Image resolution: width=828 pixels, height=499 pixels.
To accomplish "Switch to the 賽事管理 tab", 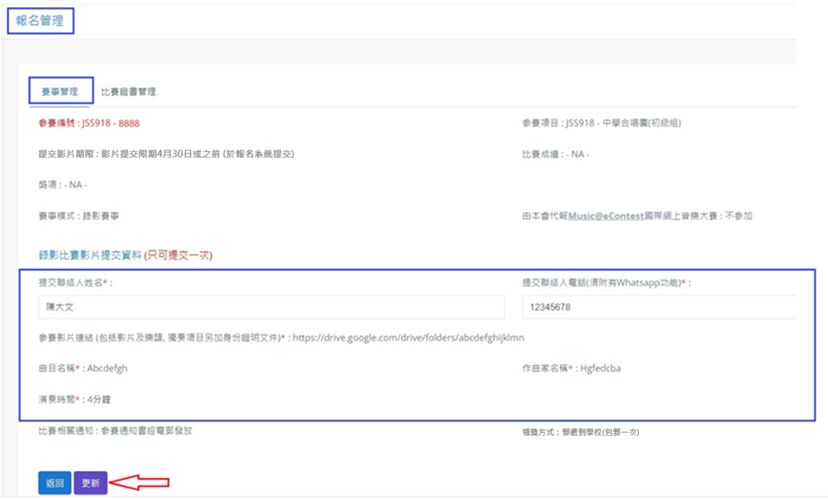I will point(60,91).
